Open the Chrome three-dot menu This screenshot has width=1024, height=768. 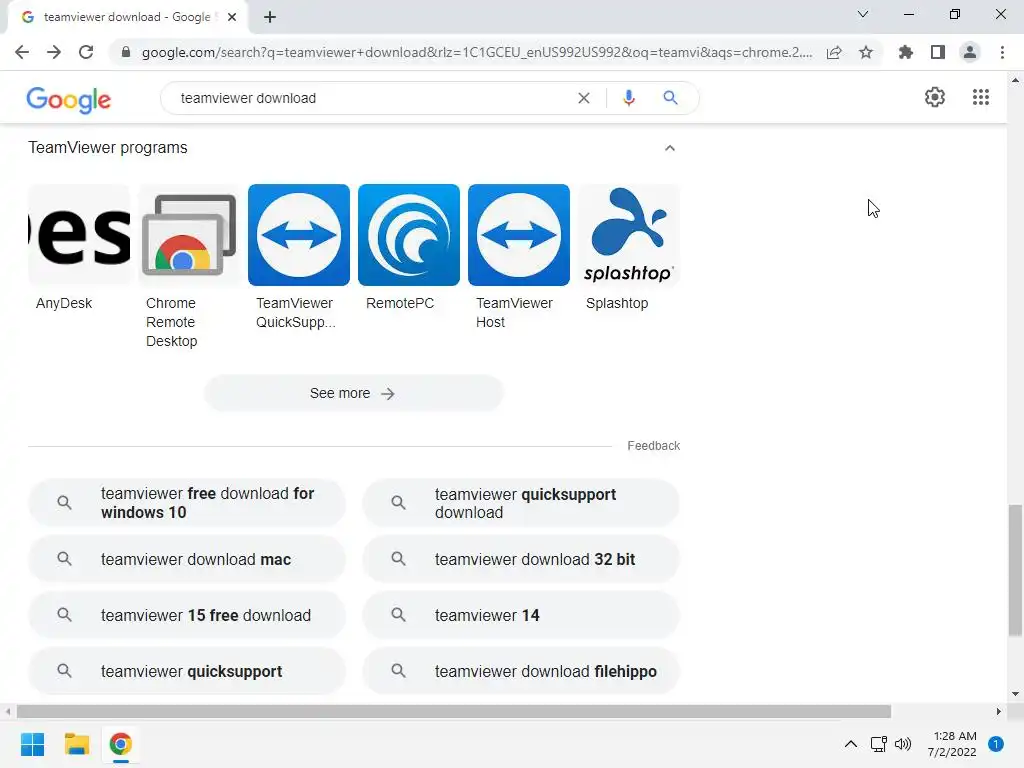pyautogui.click(x=1002, y=52)
